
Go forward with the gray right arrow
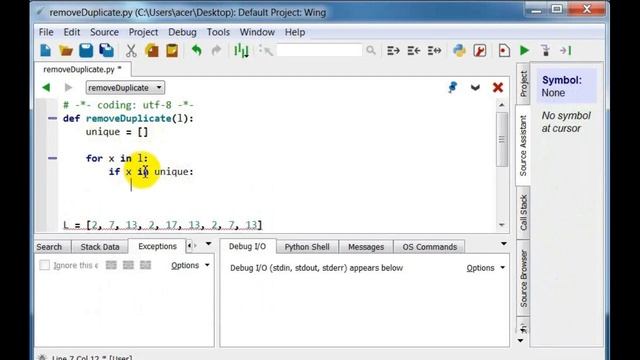[x=68, y=87]
